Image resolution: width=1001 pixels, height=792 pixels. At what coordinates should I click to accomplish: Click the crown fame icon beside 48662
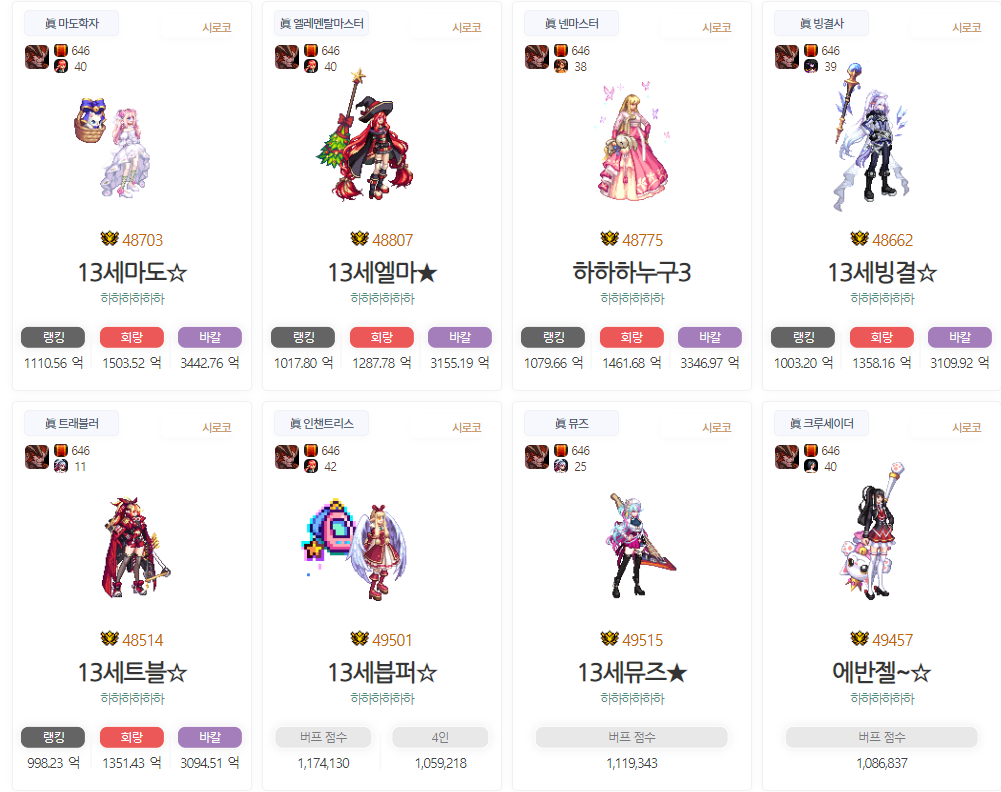[860, 239]
